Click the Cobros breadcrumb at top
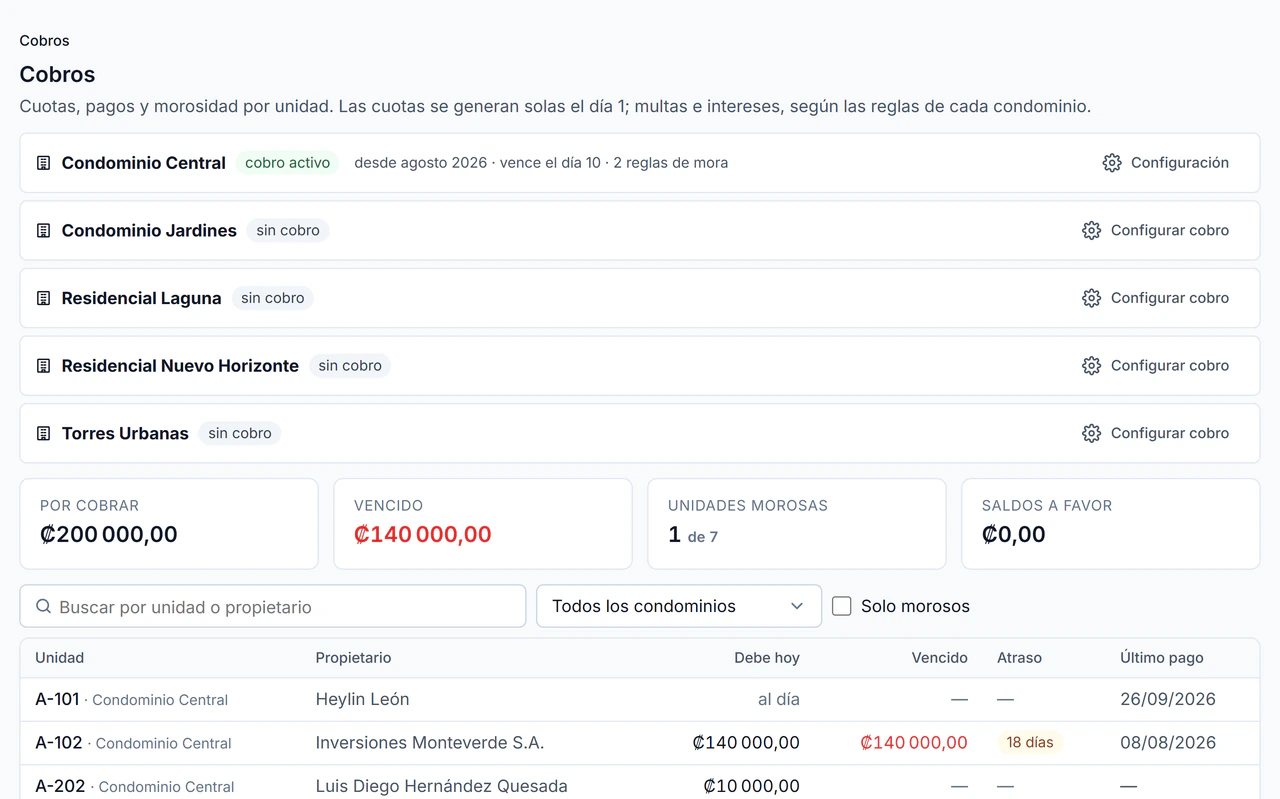Screen dimensions: 1280x799 tap(44, 41)
